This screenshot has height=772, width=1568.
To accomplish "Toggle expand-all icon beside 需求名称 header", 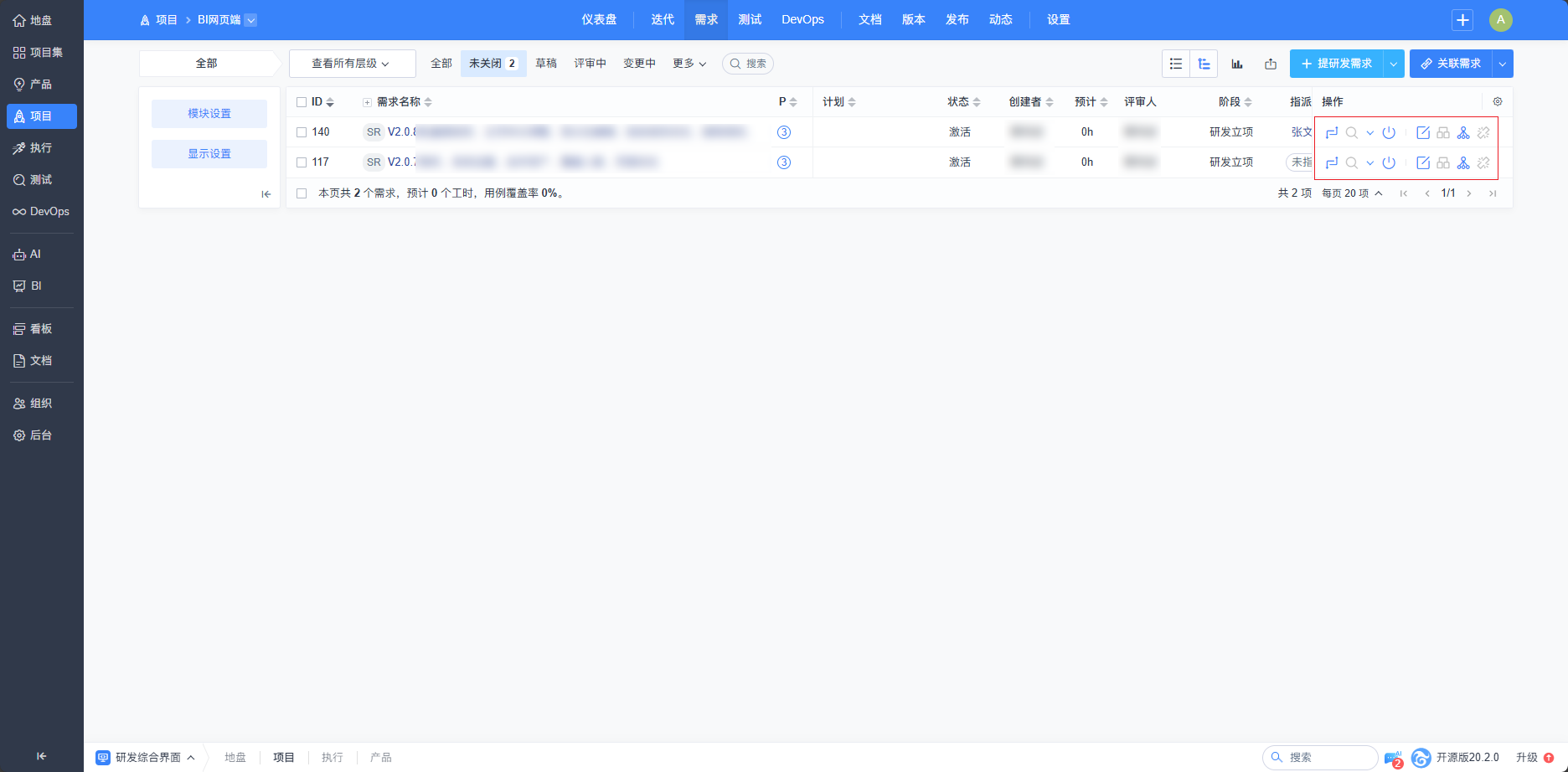I will pyautogui.click(x=367, y=102).
